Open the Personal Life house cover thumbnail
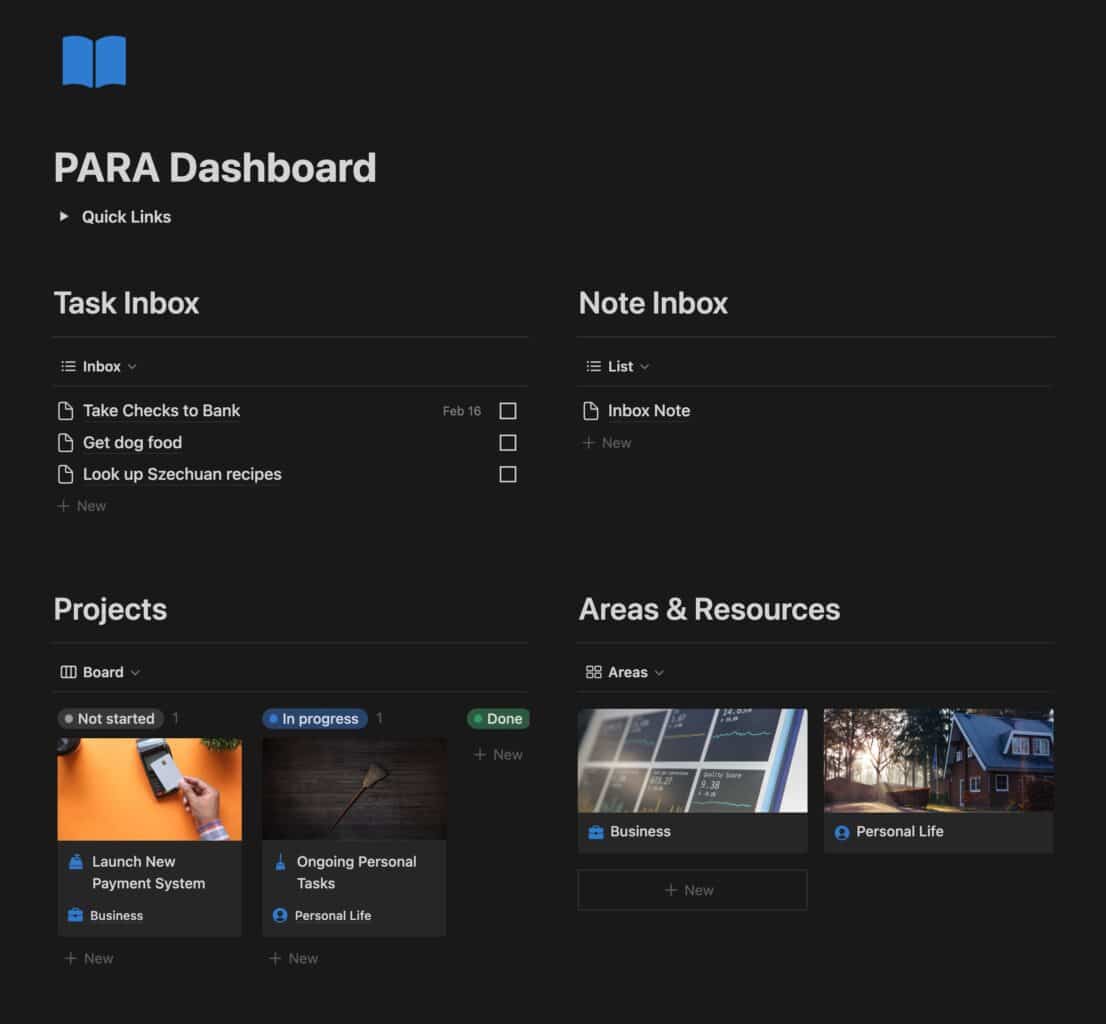Viewport: 1106px width, 1024px height. coord(938,760)
